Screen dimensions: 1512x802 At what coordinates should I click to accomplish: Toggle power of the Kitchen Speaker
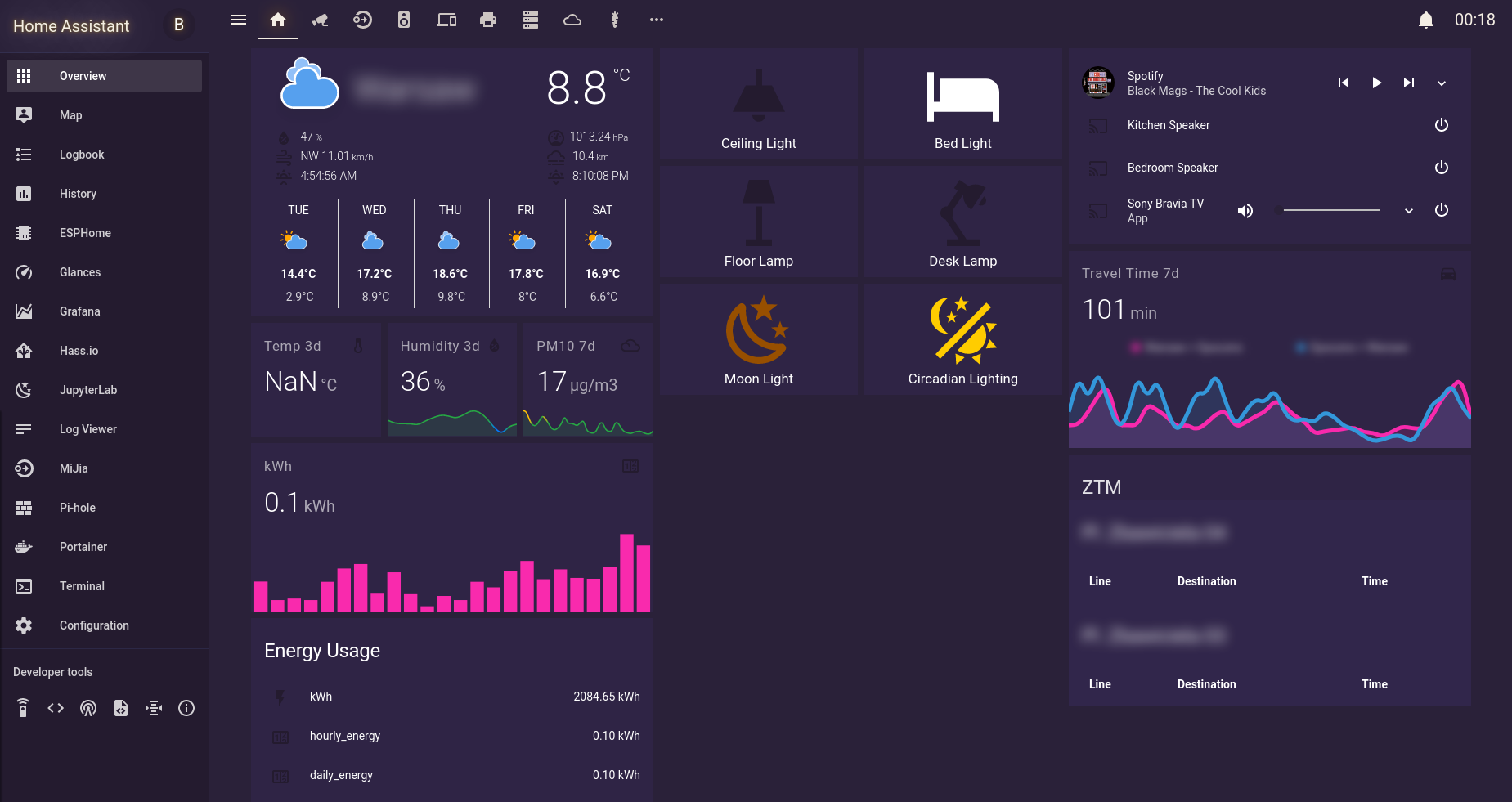(x=1442, y=125)
